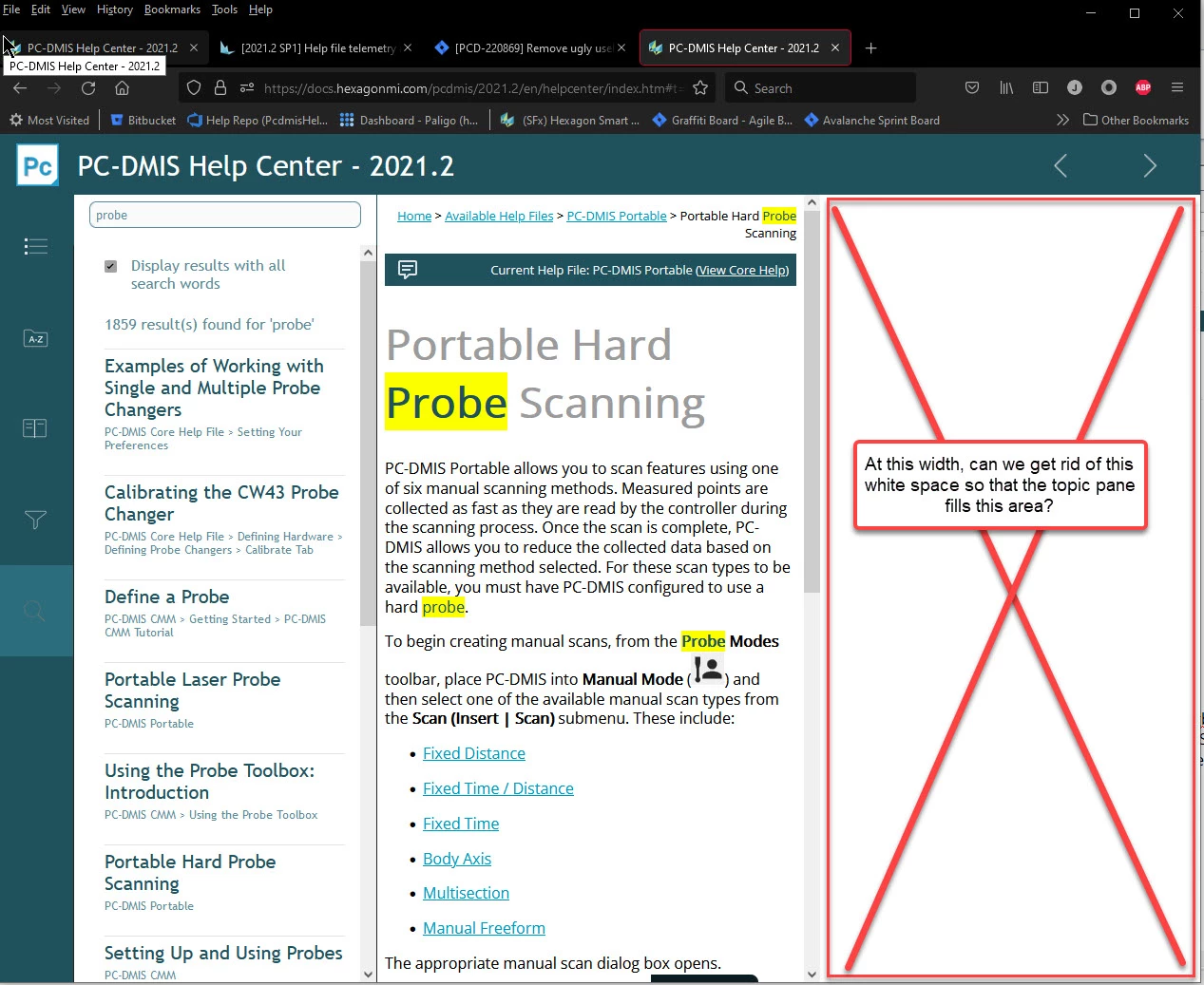1204x985 pixels.
Task: Bookmark this page with the star icon
Action: tap(700, 88)
